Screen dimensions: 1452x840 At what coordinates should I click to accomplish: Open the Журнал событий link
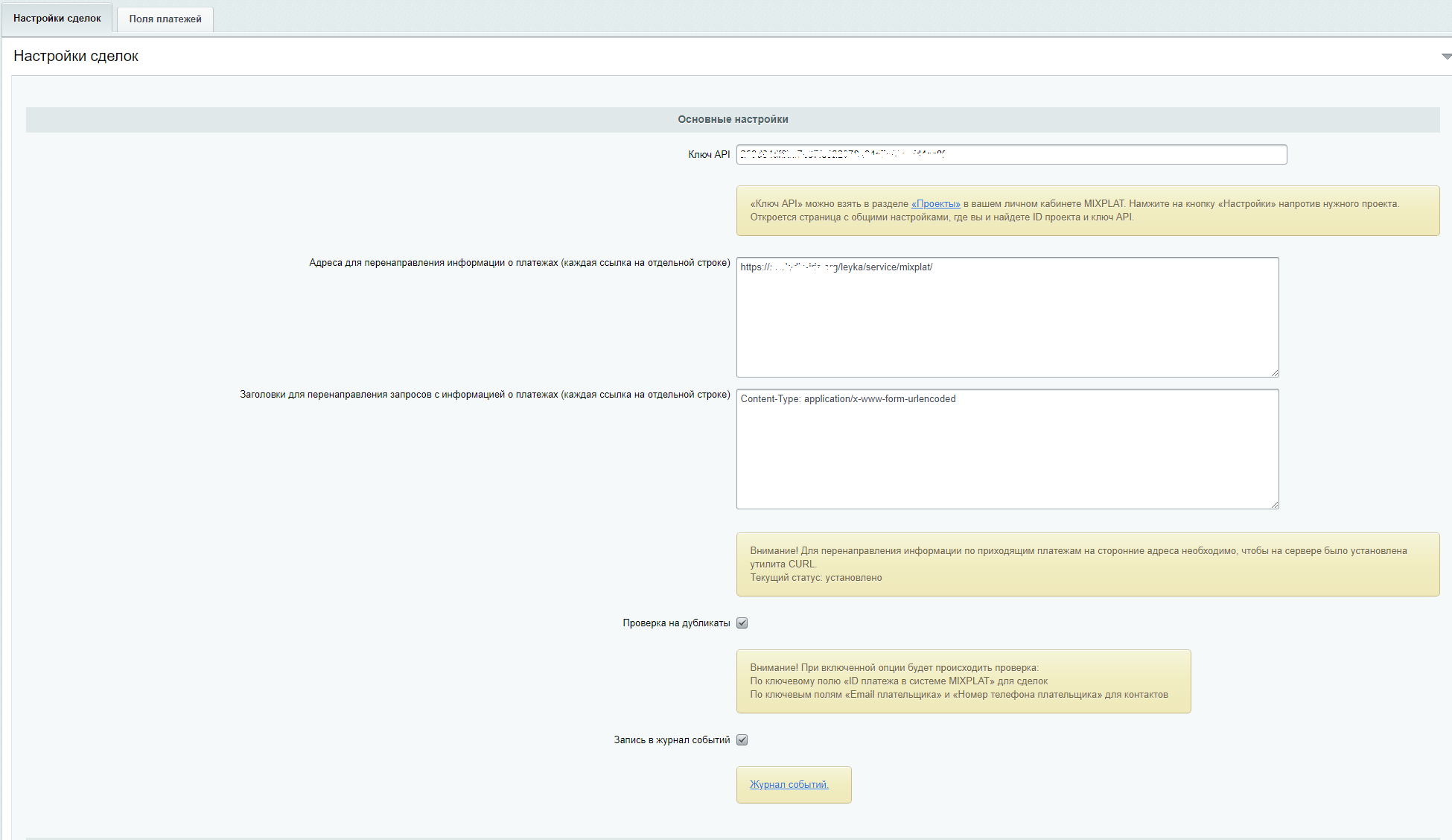tap(789, 784)
